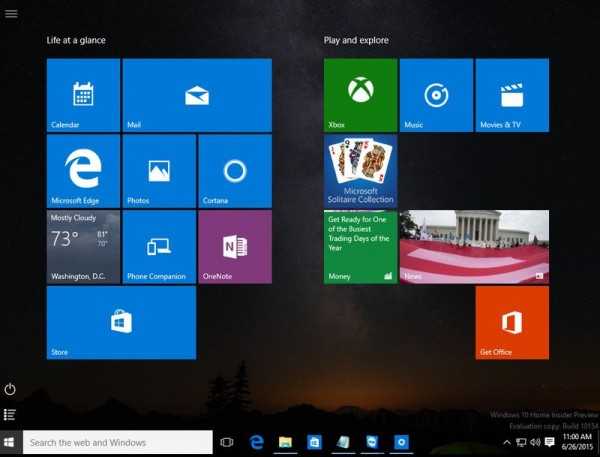Launch the Microsoft Edge tile

[83, 171]
